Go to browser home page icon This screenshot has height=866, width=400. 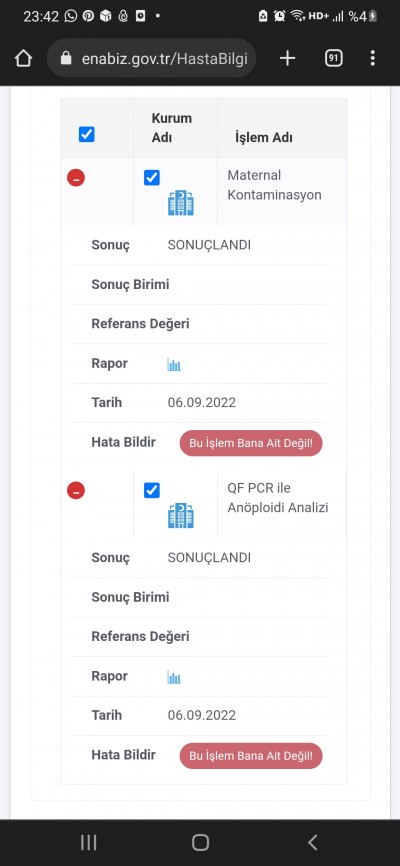pos(23,58)
